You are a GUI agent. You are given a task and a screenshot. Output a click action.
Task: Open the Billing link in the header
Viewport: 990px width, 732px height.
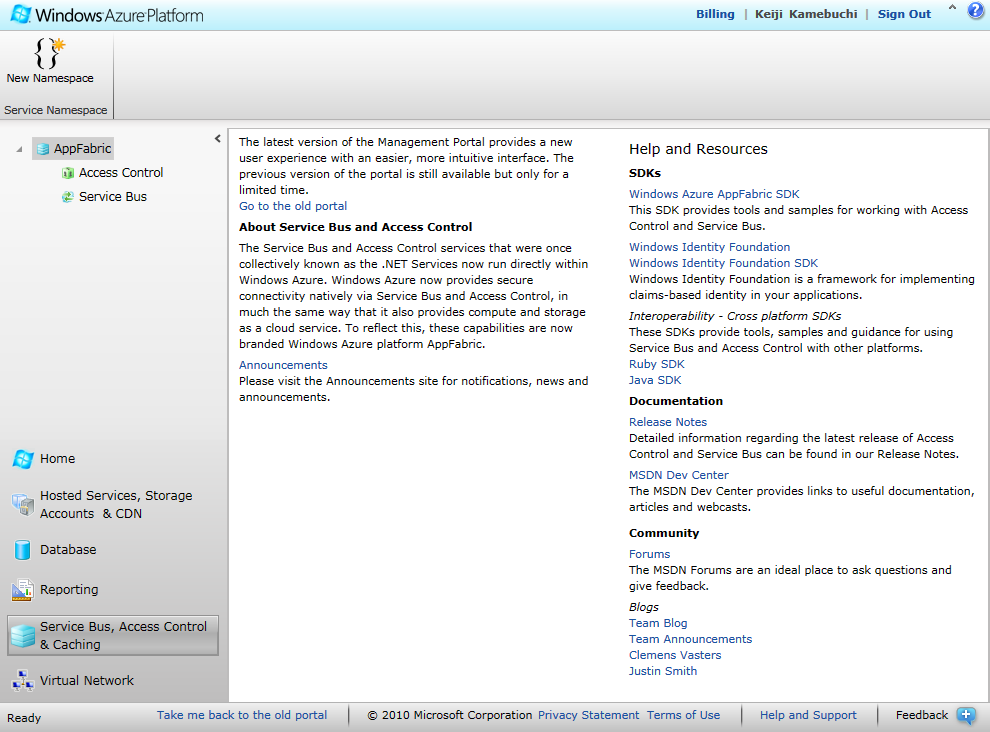point(715,14)
